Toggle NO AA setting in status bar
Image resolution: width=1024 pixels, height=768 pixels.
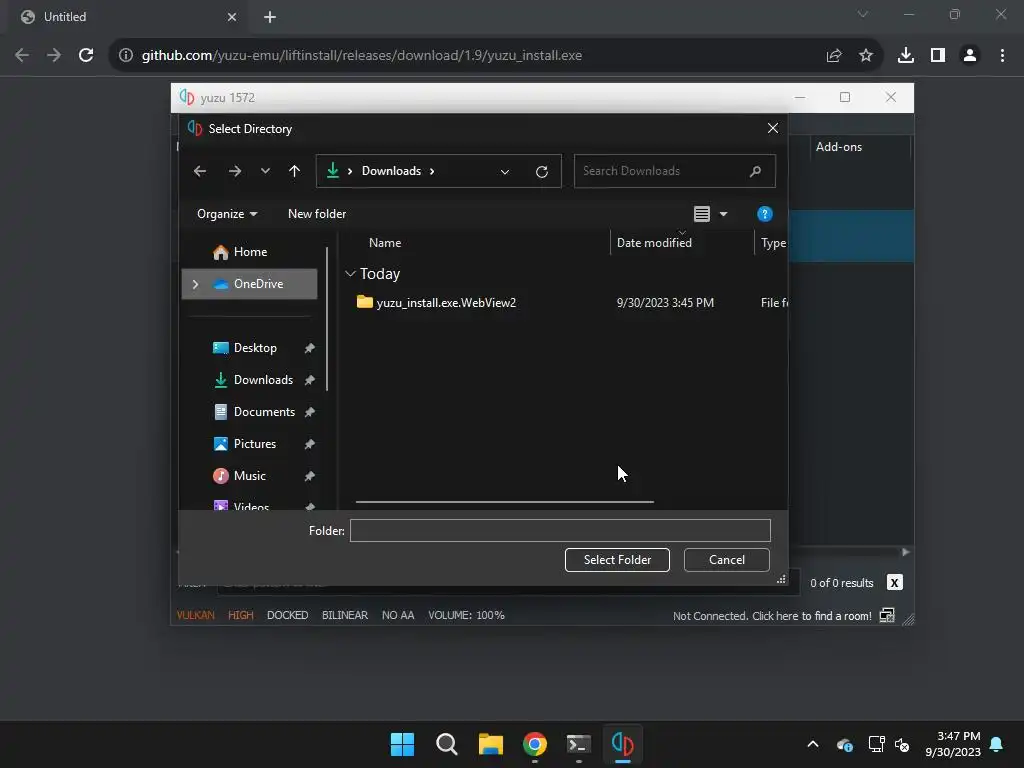coord(398,615)
